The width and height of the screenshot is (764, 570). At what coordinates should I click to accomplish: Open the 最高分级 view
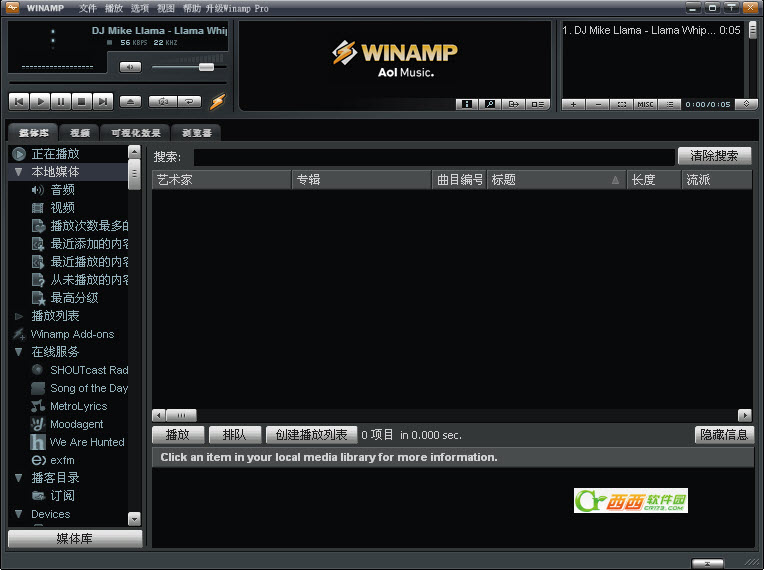pos(74,298)
